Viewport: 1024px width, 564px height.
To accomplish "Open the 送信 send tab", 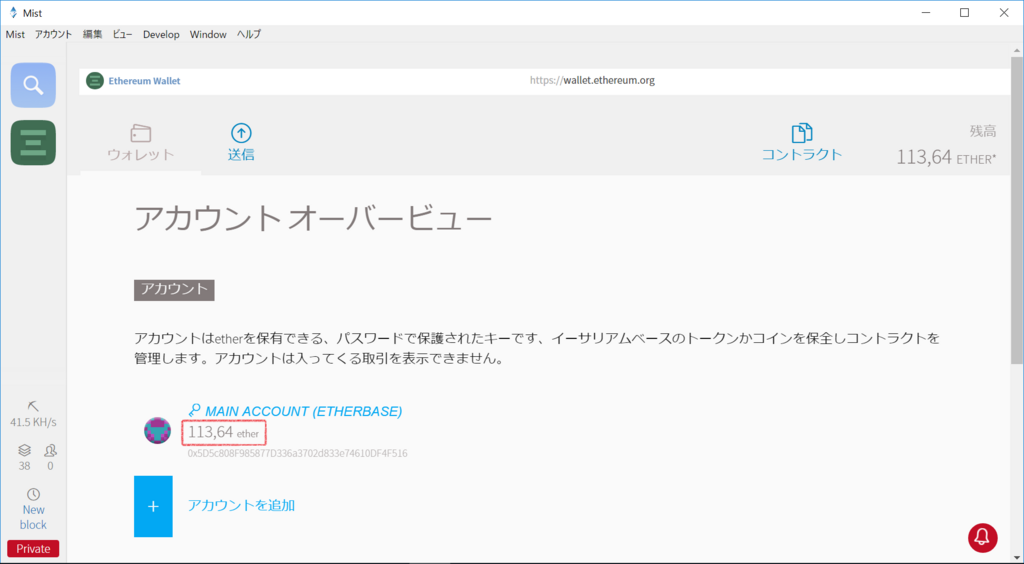I will coord(241,143).
